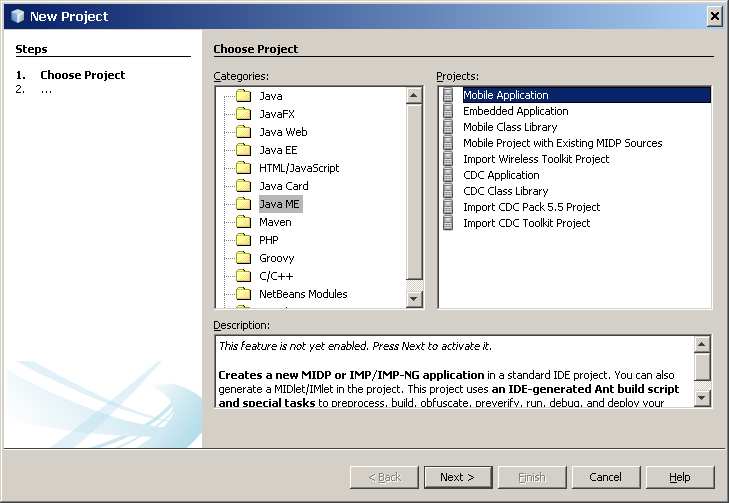The width and height of the screenshot is (729, 503).
Task: Click the Maven folder icon
Action: click(243, 222)
